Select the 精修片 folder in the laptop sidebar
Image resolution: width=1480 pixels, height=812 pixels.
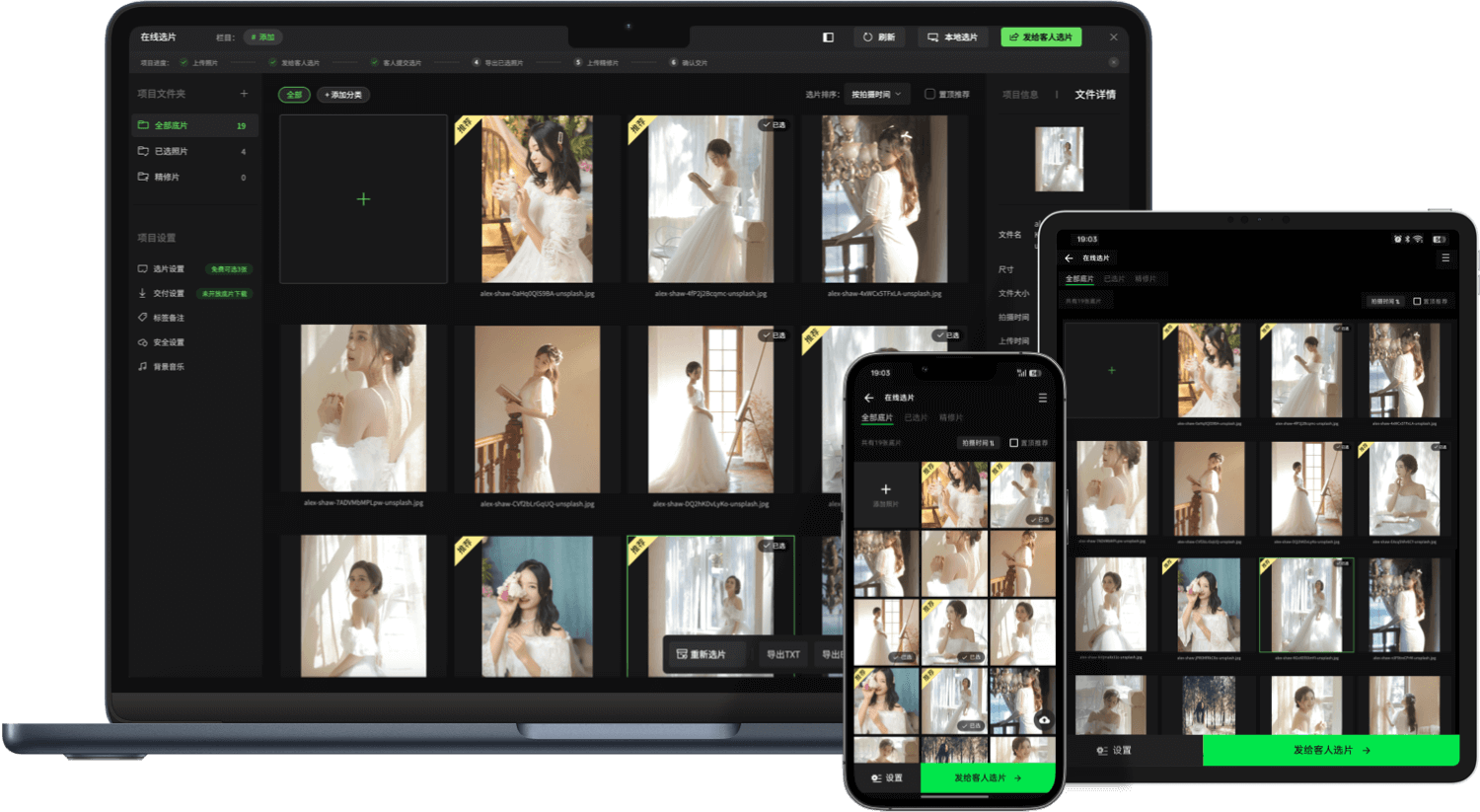click(195, 177)
